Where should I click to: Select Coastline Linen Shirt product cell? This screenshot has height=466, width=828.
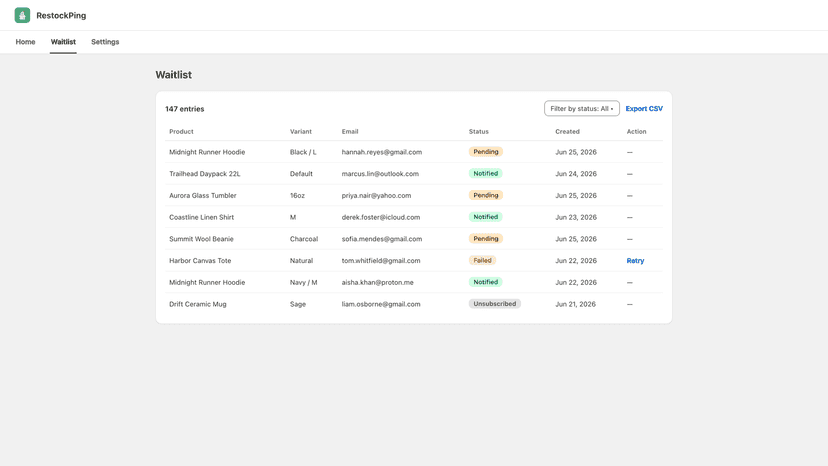(201, 217)
